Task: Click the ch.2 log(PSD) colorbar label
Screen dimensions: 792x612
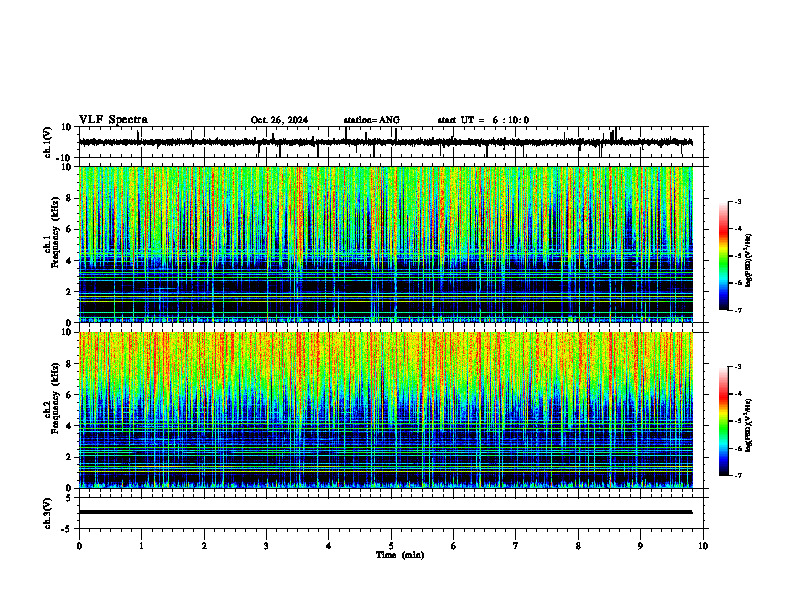Action: (749, 425)
